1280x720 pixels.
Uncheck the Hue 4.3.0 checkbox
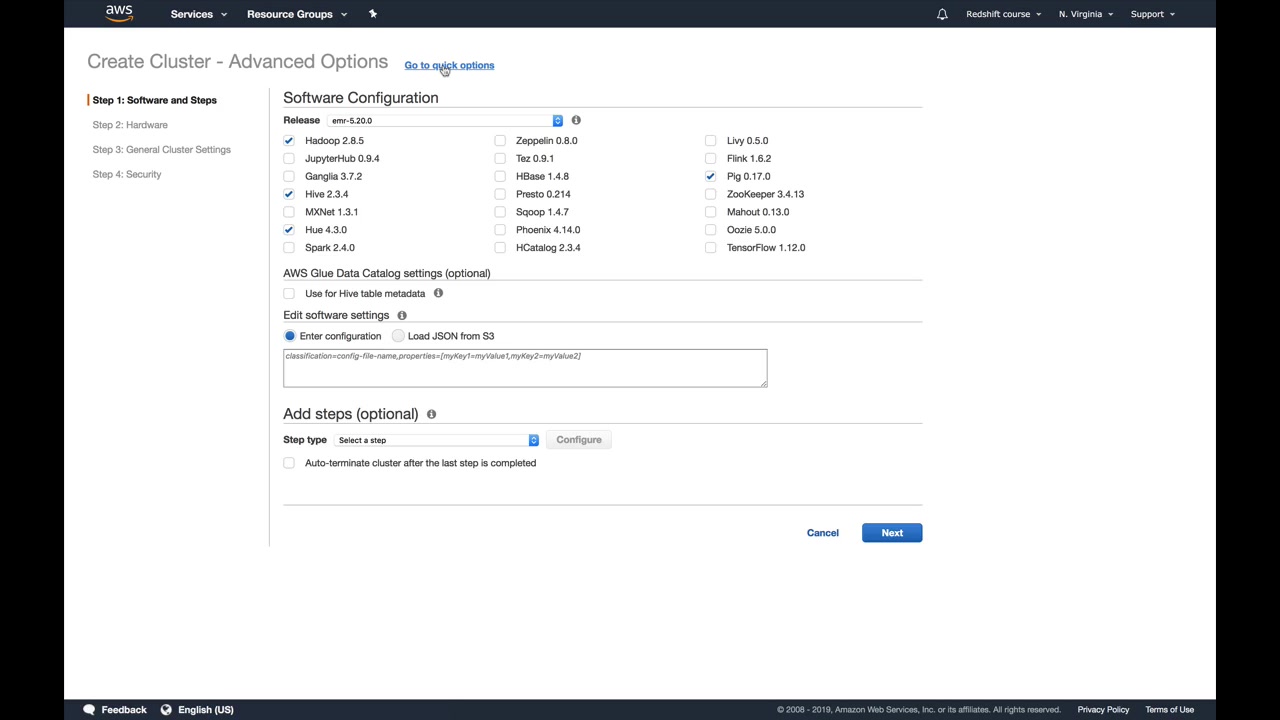coord(289,230)
